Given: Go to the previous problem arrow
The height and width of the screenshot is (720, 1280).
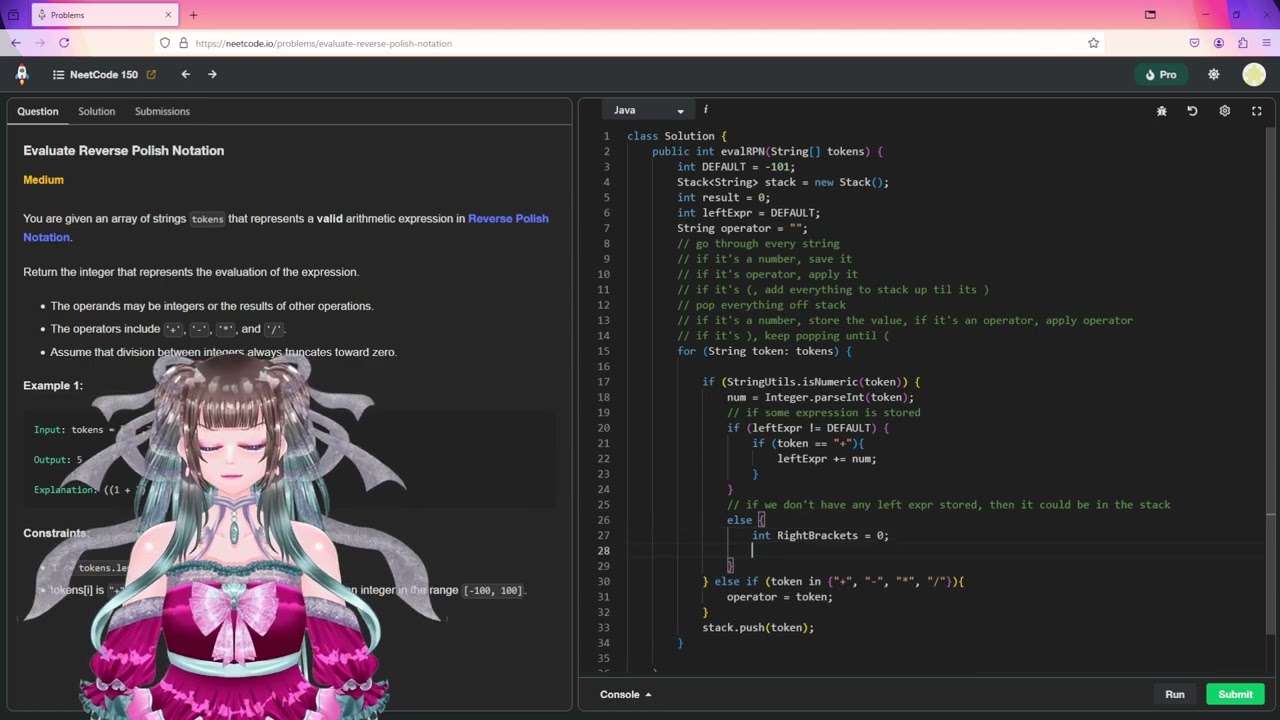Looking at the screenshot, I should pyautogui.click(x=185, y=74).
